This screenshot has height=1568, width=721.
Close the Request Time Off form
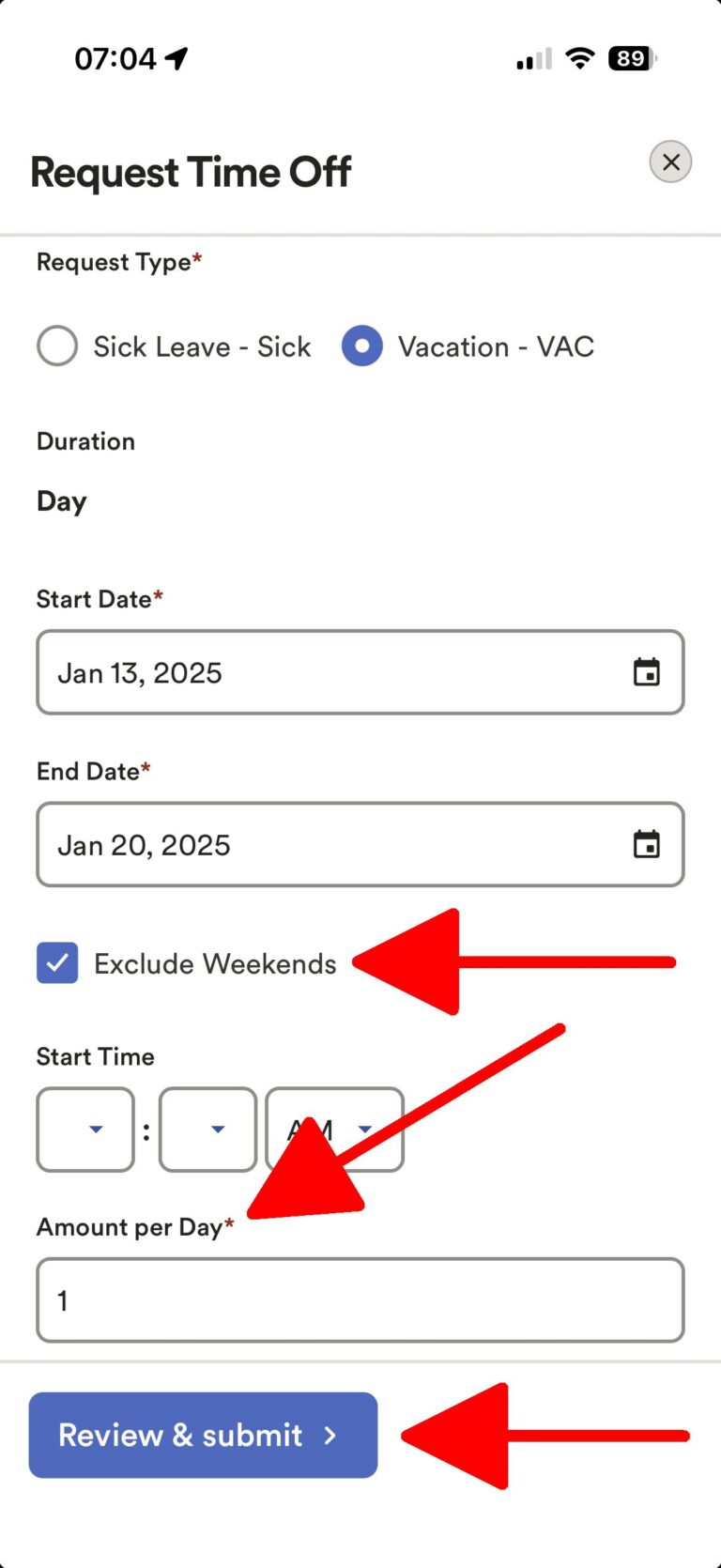[x=670, y=162]
